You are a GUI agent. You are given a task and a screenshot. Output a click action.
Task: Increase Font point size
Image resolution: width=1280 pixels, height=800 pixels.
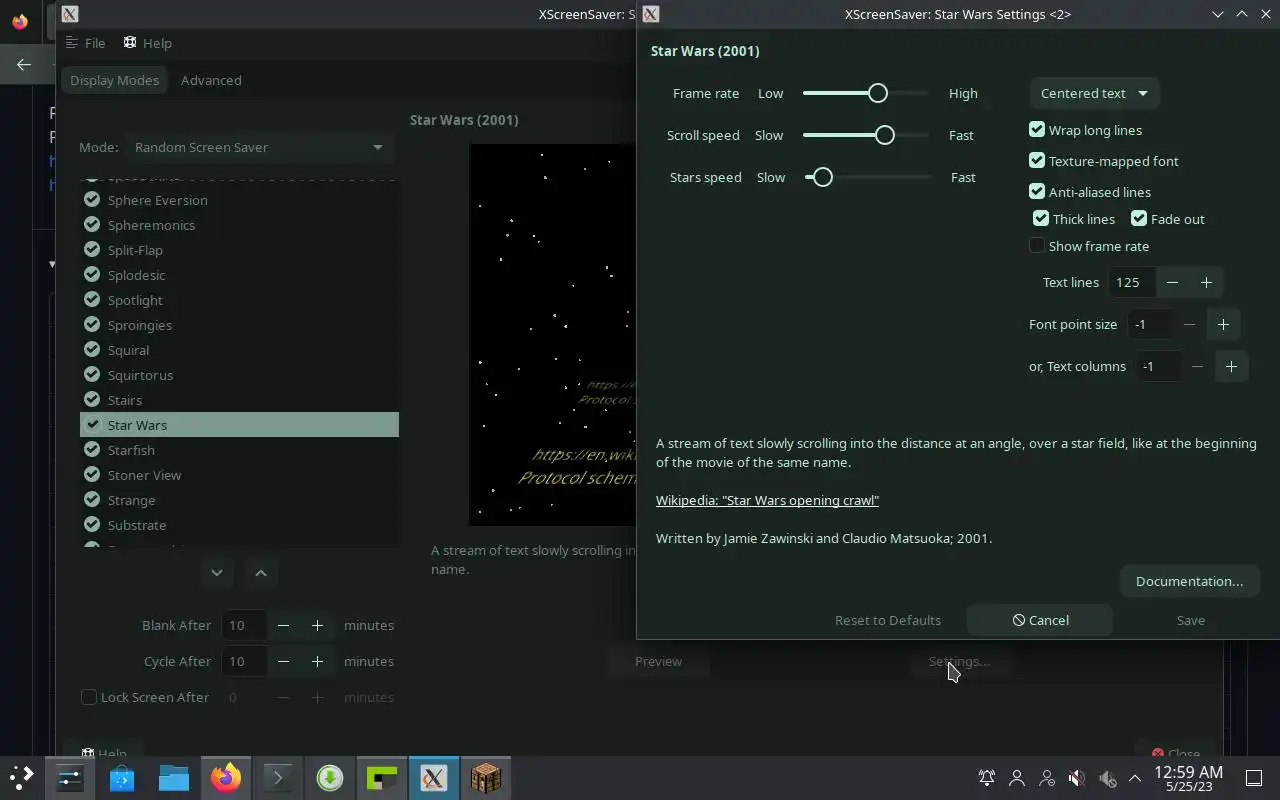click(1223, 324)
